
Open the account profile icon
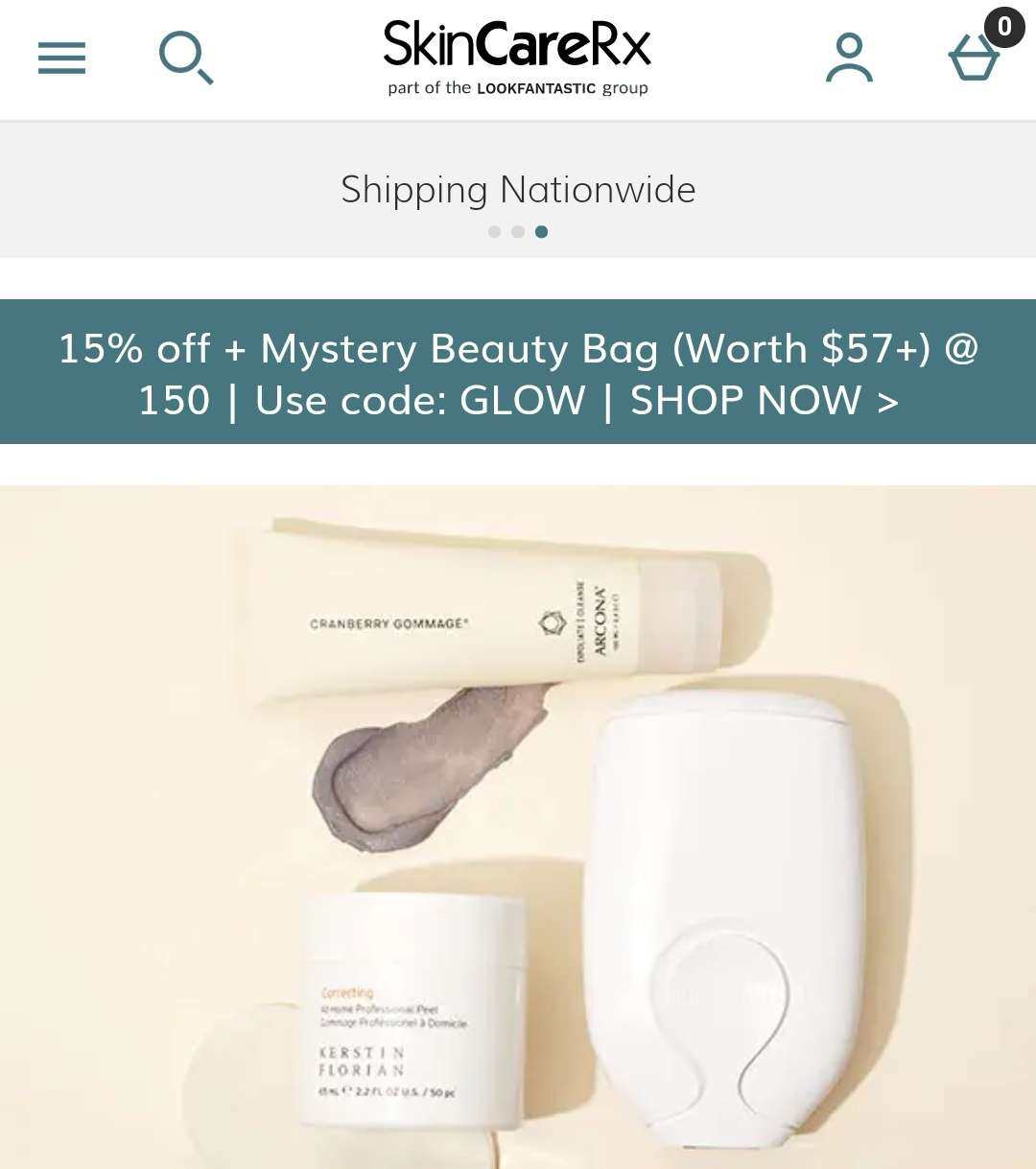[849, 58]
